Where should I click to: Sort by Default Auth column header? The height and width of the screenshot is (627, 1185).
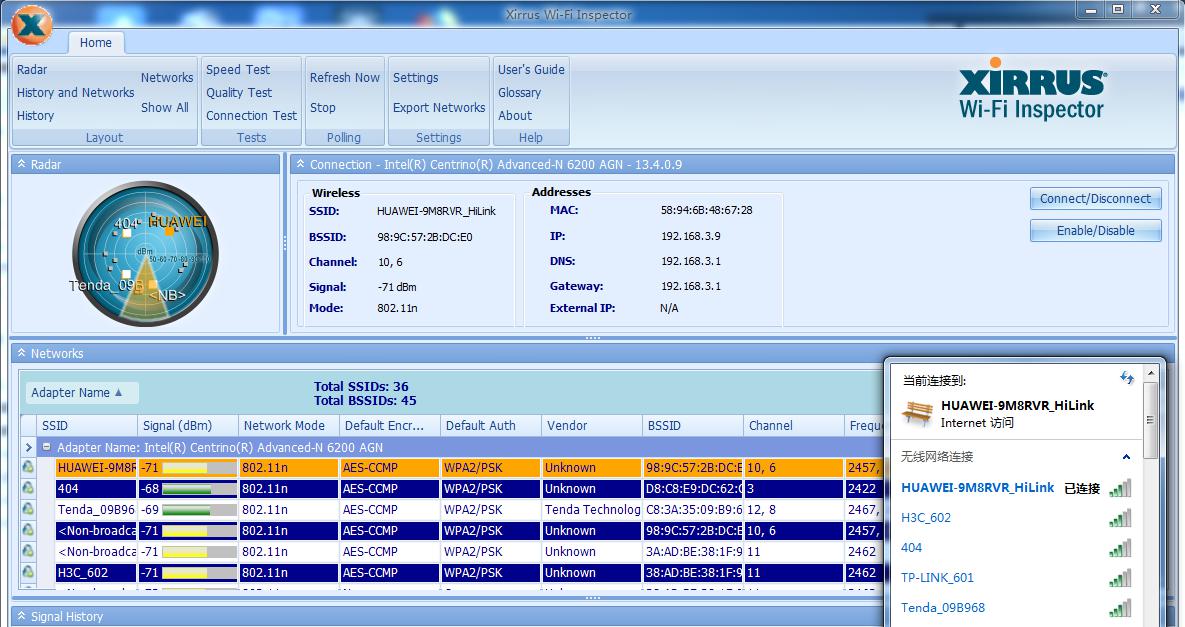click(x=490, y=425)
